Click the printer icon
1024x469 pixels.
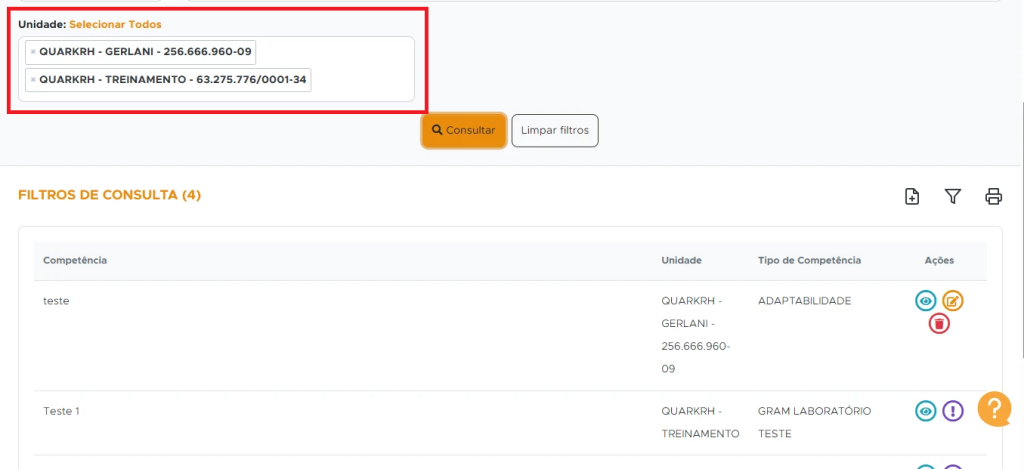click(x=993, y=197)
